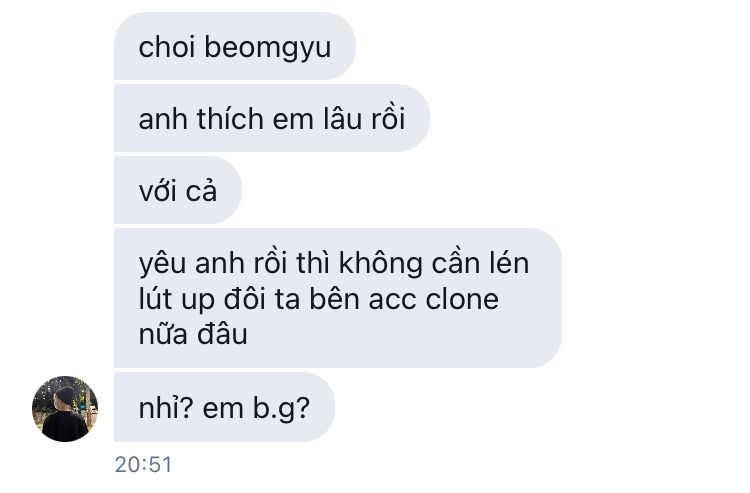
Task: Click the word 'acc' in long message
Action: click(392, 301)
